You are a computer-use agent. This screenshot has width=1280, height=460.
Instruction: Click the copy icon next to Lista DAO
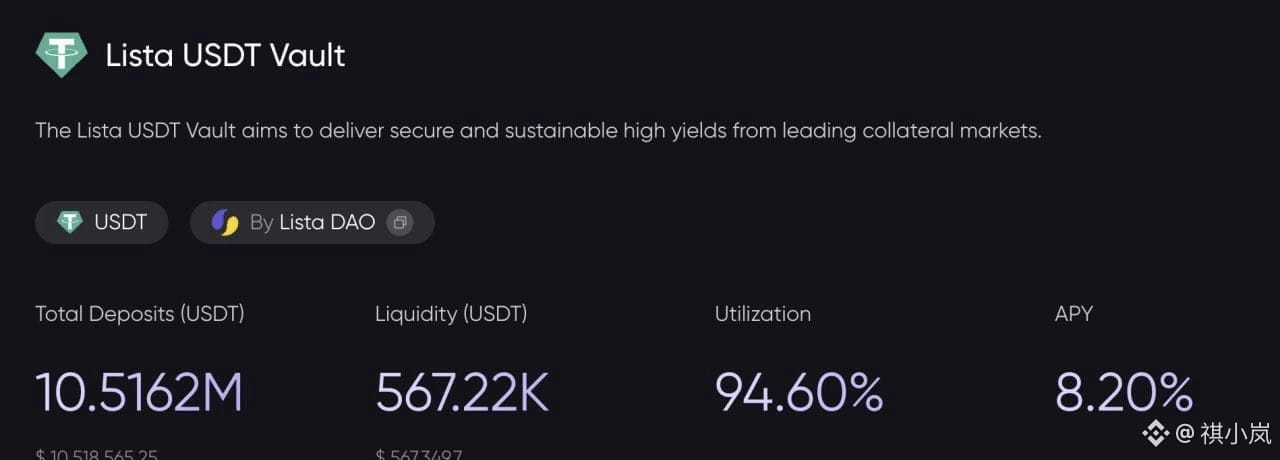pos(400,222)
